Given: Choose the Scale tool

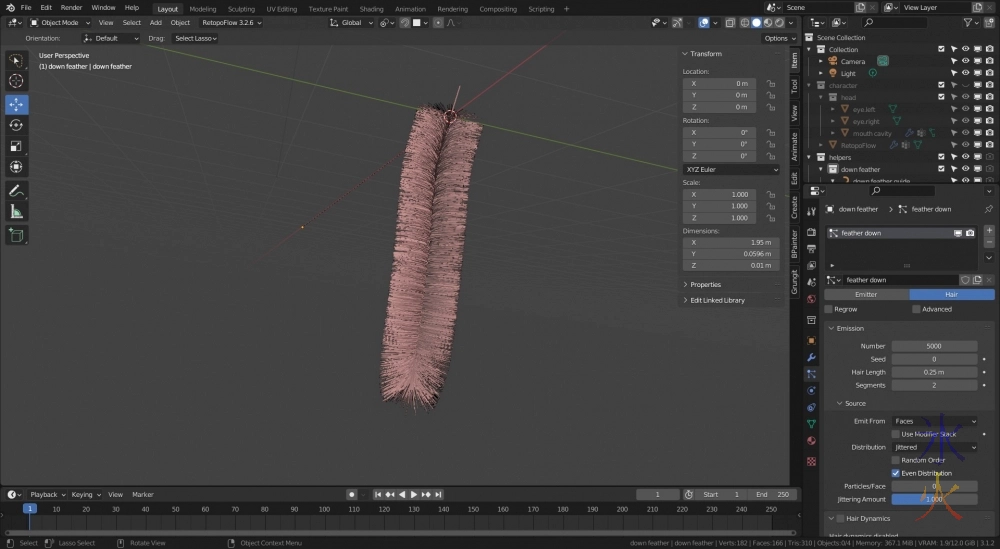Looking at the screenshot, I should point(16,146).
